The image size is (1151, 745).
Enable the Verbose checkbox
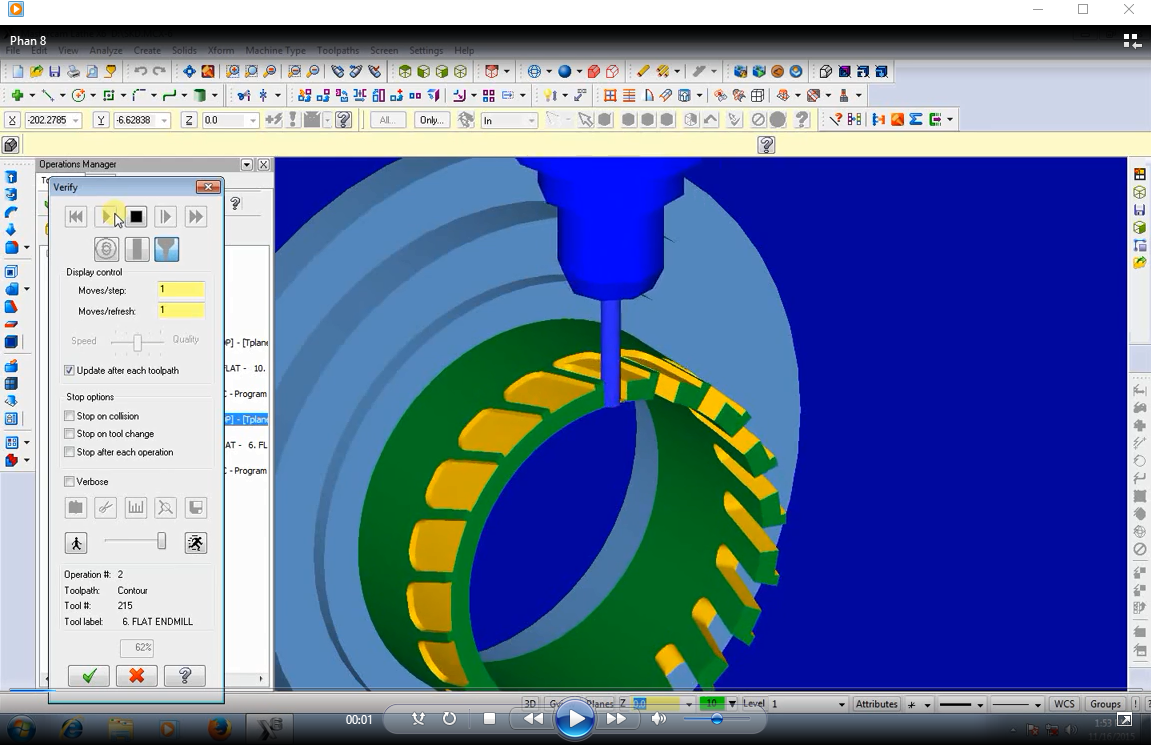pyautogui.click(x=70, y=481)
